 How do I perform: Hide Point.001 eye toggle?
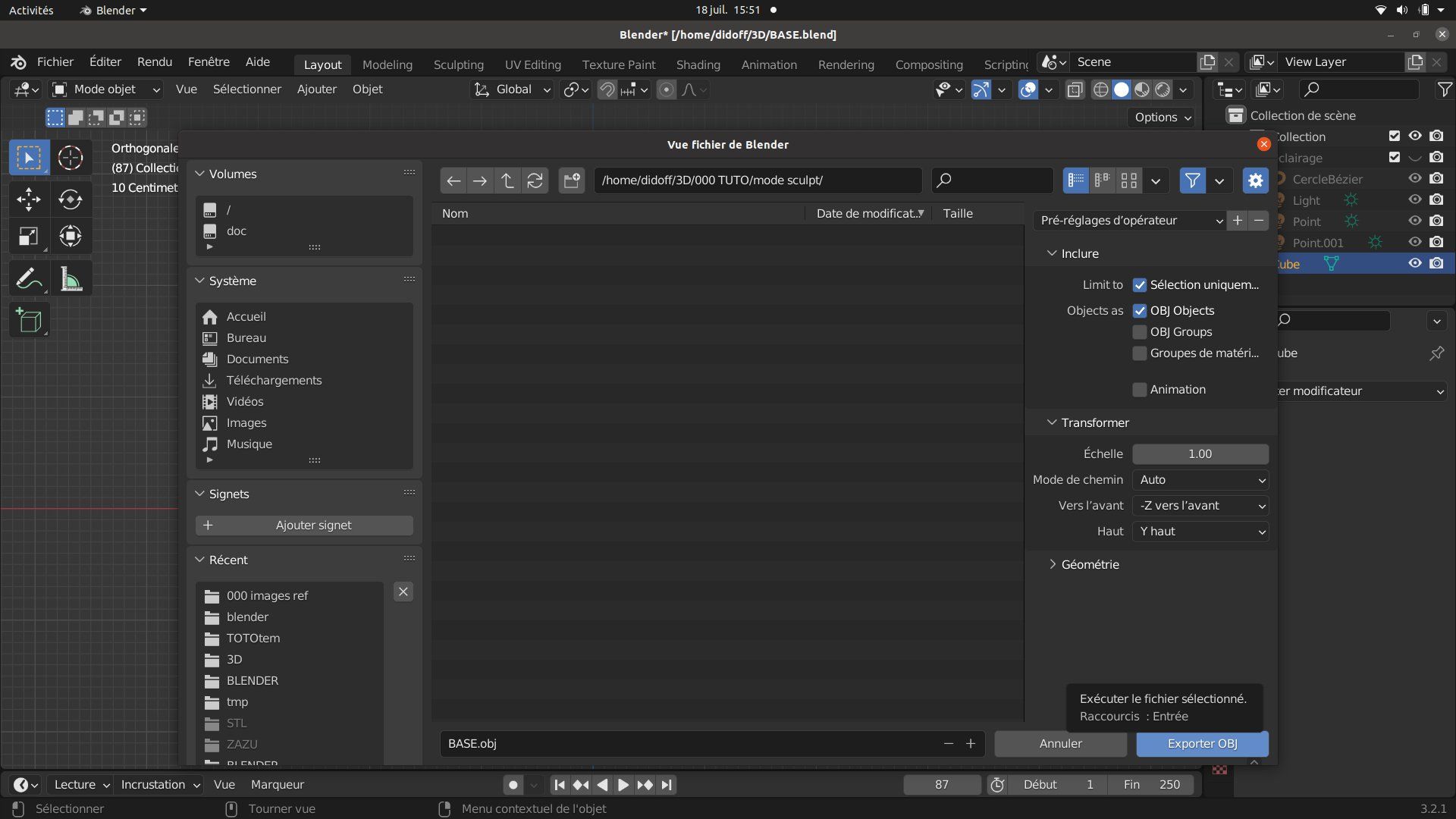point(1415,243)
